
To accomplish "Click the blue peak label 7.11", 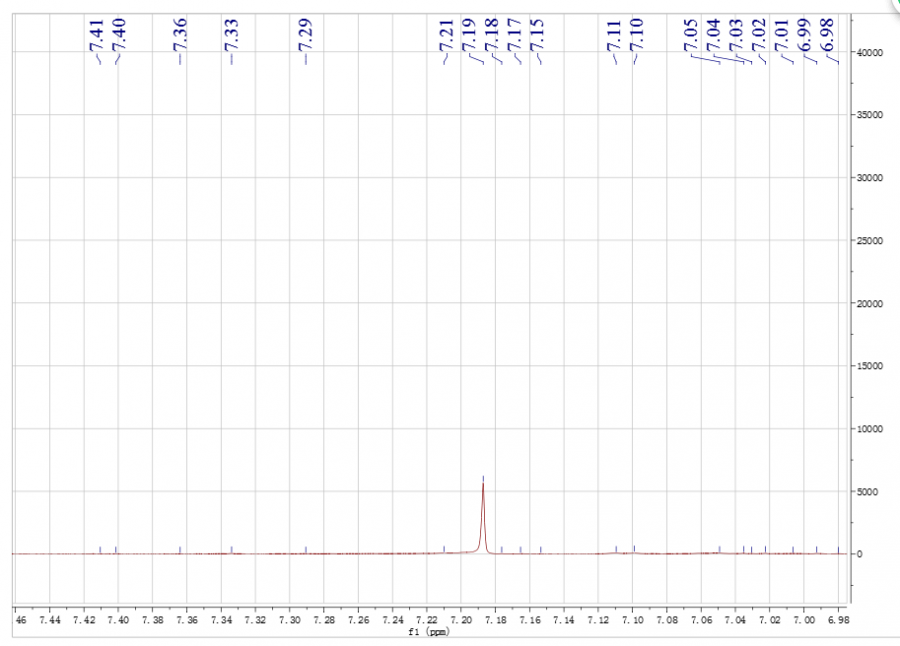I will click(x=614, y=36).
